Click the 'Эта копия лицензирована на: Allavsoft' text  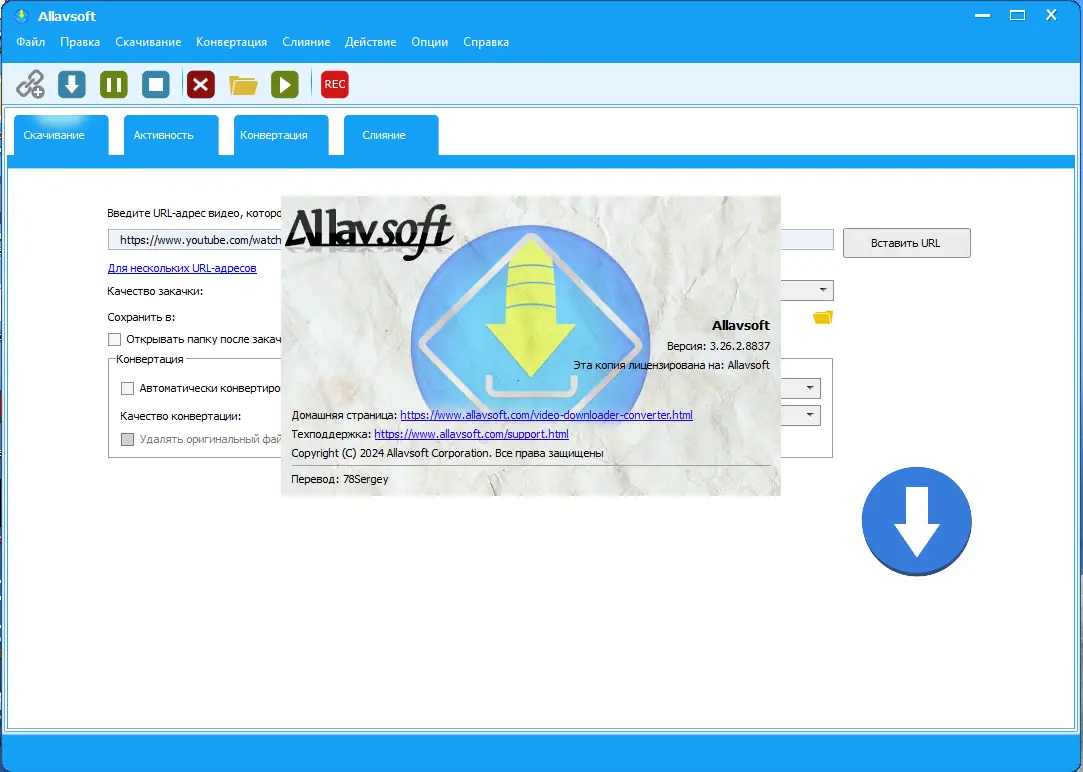click(671, 365)
